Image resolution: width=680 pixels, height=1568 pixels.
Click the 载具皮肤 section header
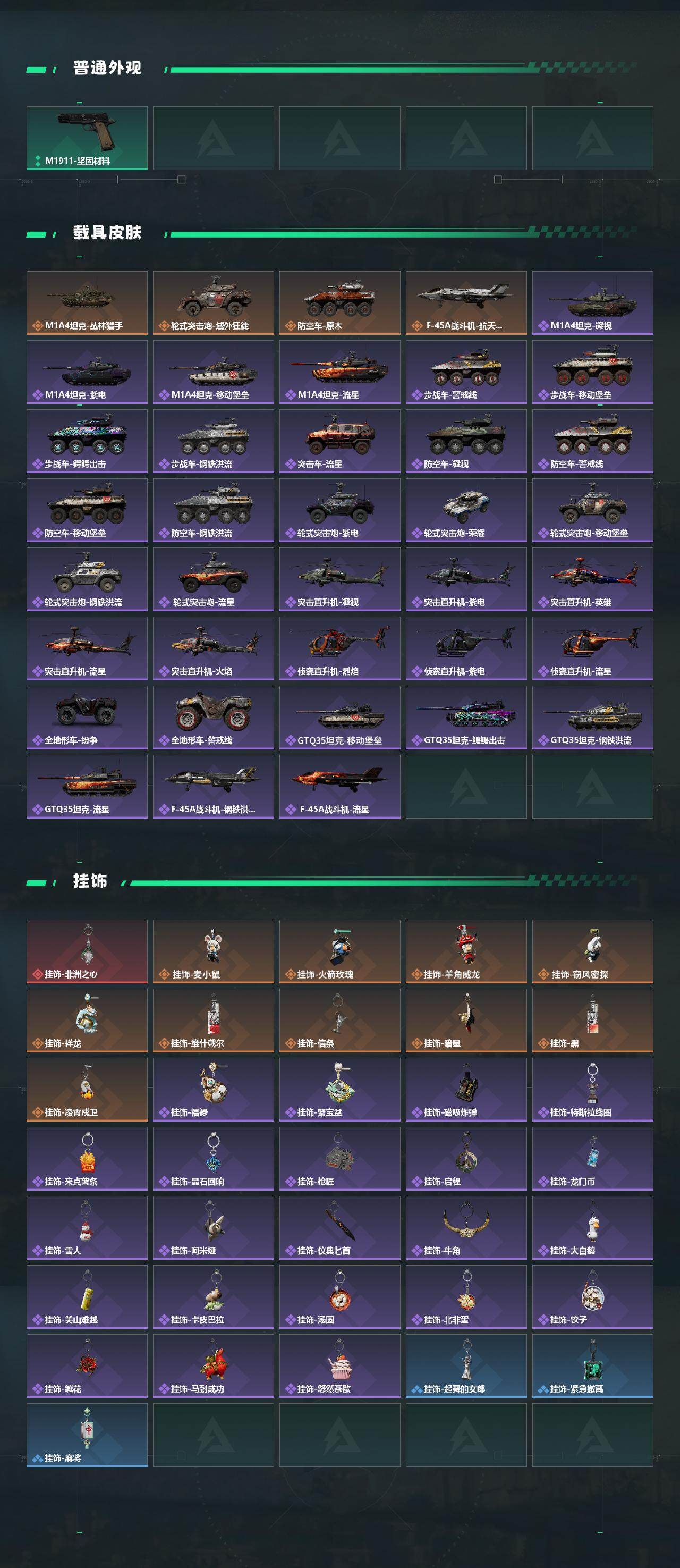pyautogui.click(x=107, y=232)
